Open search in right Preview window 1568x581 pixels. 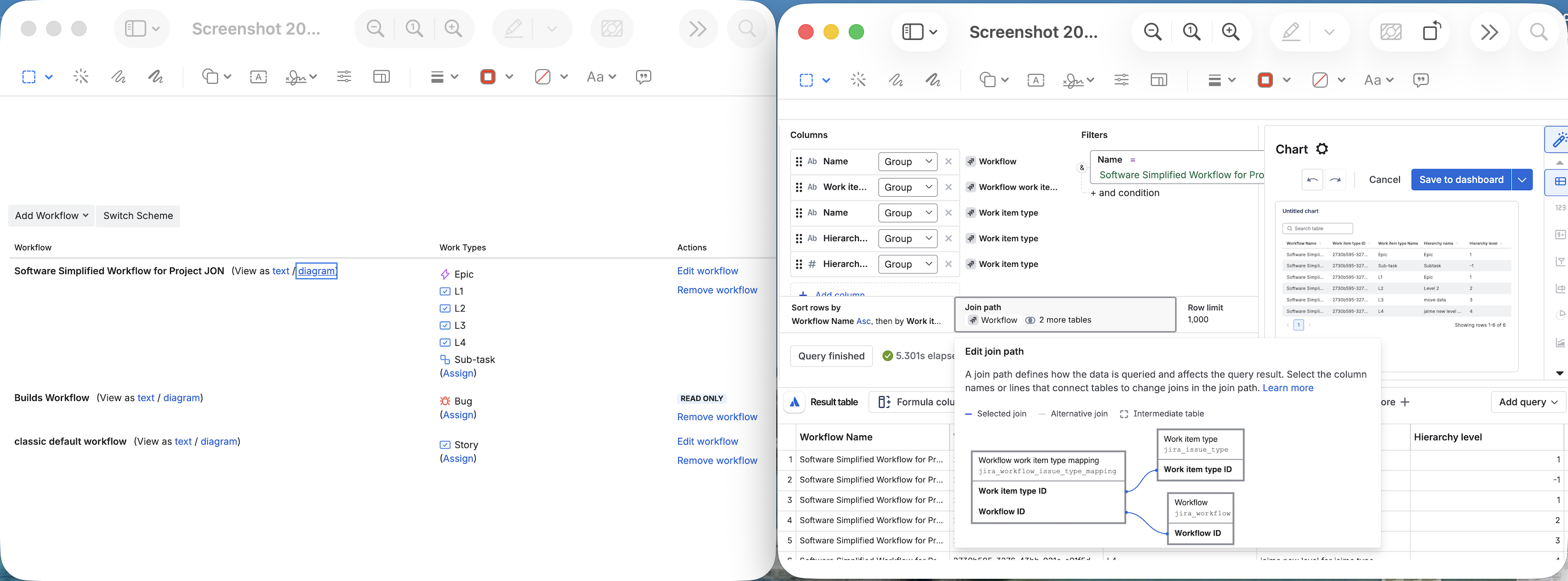(x=1538, y=32)
